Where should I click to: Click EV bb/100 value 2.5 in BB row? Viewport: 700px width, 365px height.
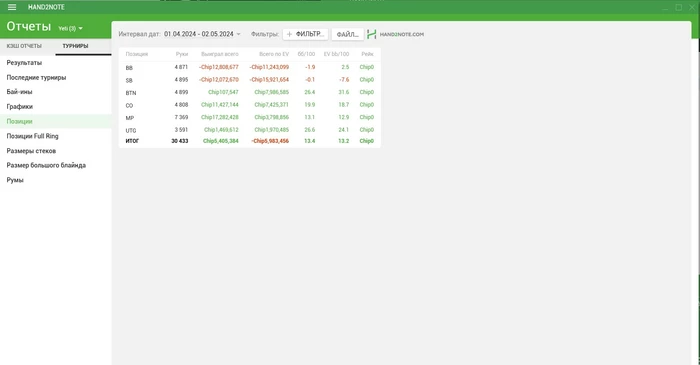(346, 67)
